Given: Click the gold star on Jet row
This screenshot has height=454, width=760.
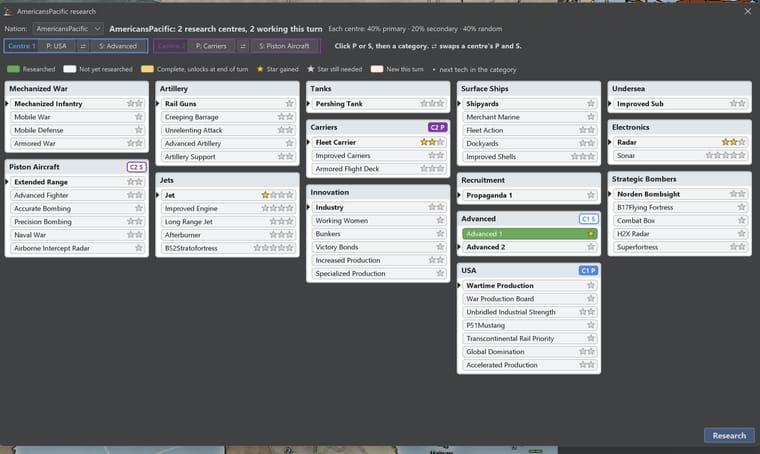Looking at the screenshot, I should pos(265,195).
